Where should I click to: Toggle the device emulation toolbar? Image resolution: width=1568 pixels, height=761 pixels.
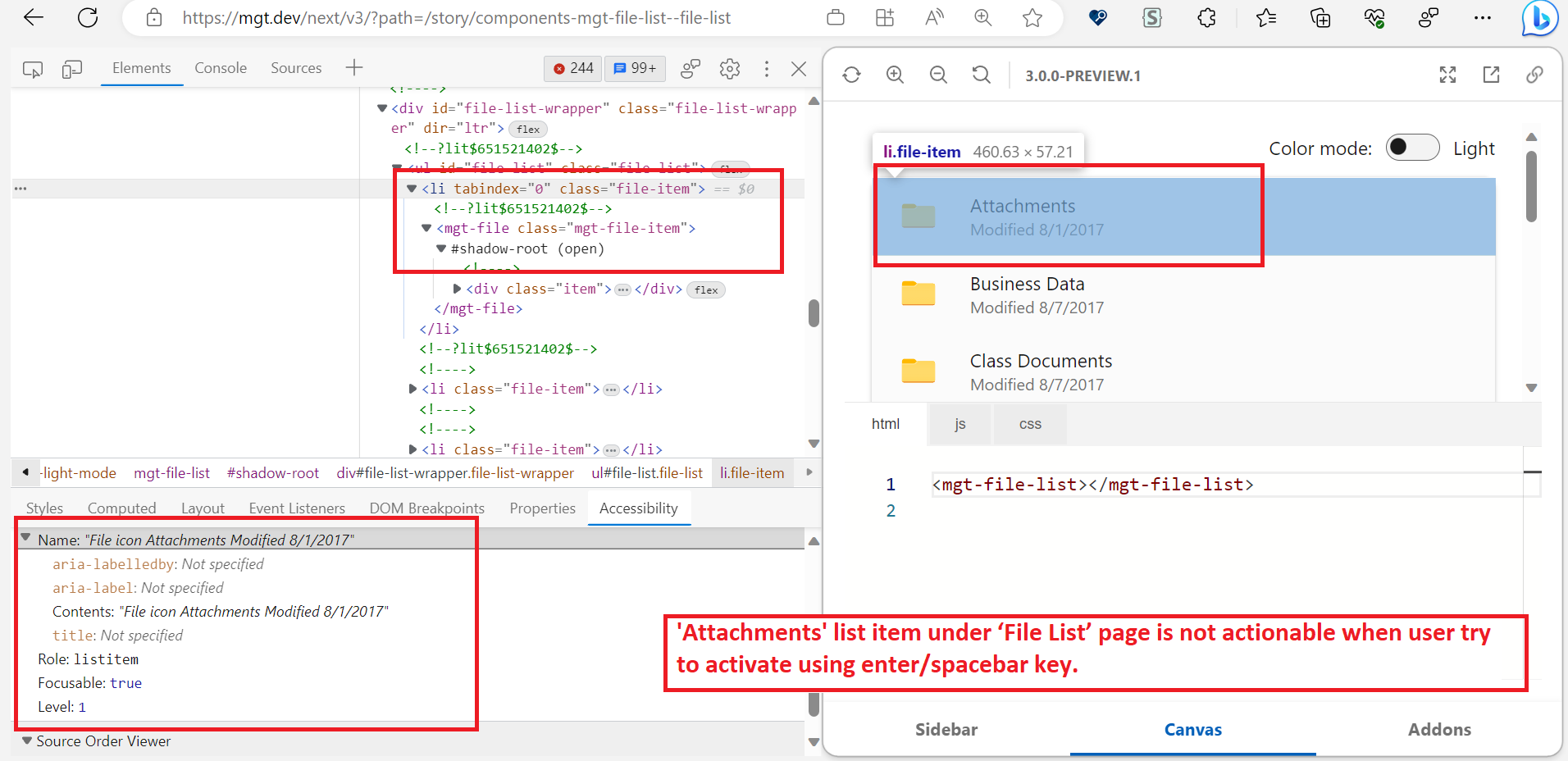tap(72, 69)
